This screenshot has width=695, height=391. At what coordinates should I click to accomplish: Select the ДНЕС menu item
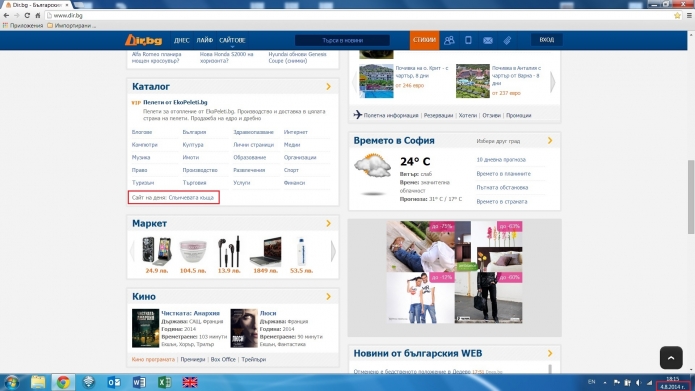click(x=181, y=40)
